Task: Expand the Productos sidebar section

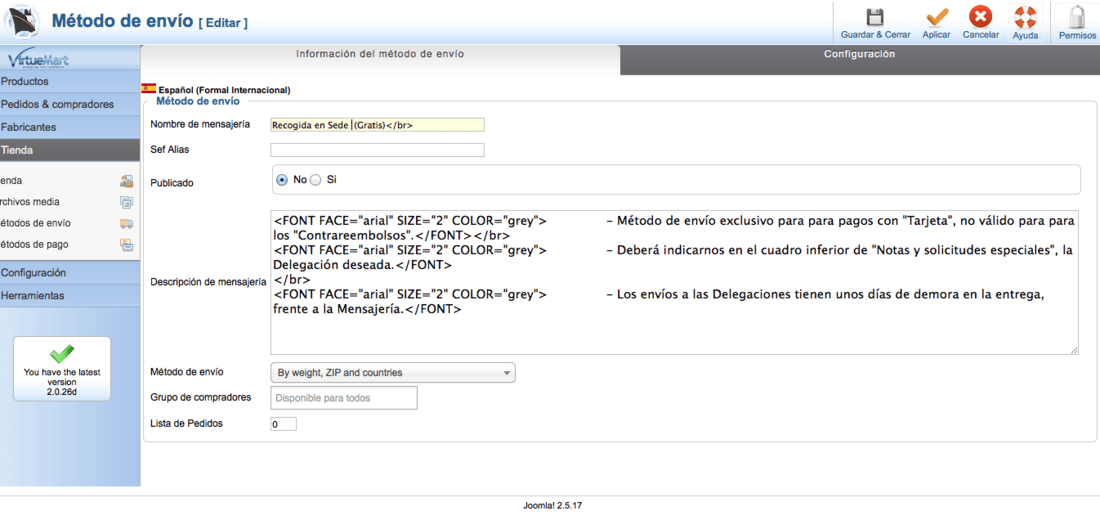Action: (70, 81)
